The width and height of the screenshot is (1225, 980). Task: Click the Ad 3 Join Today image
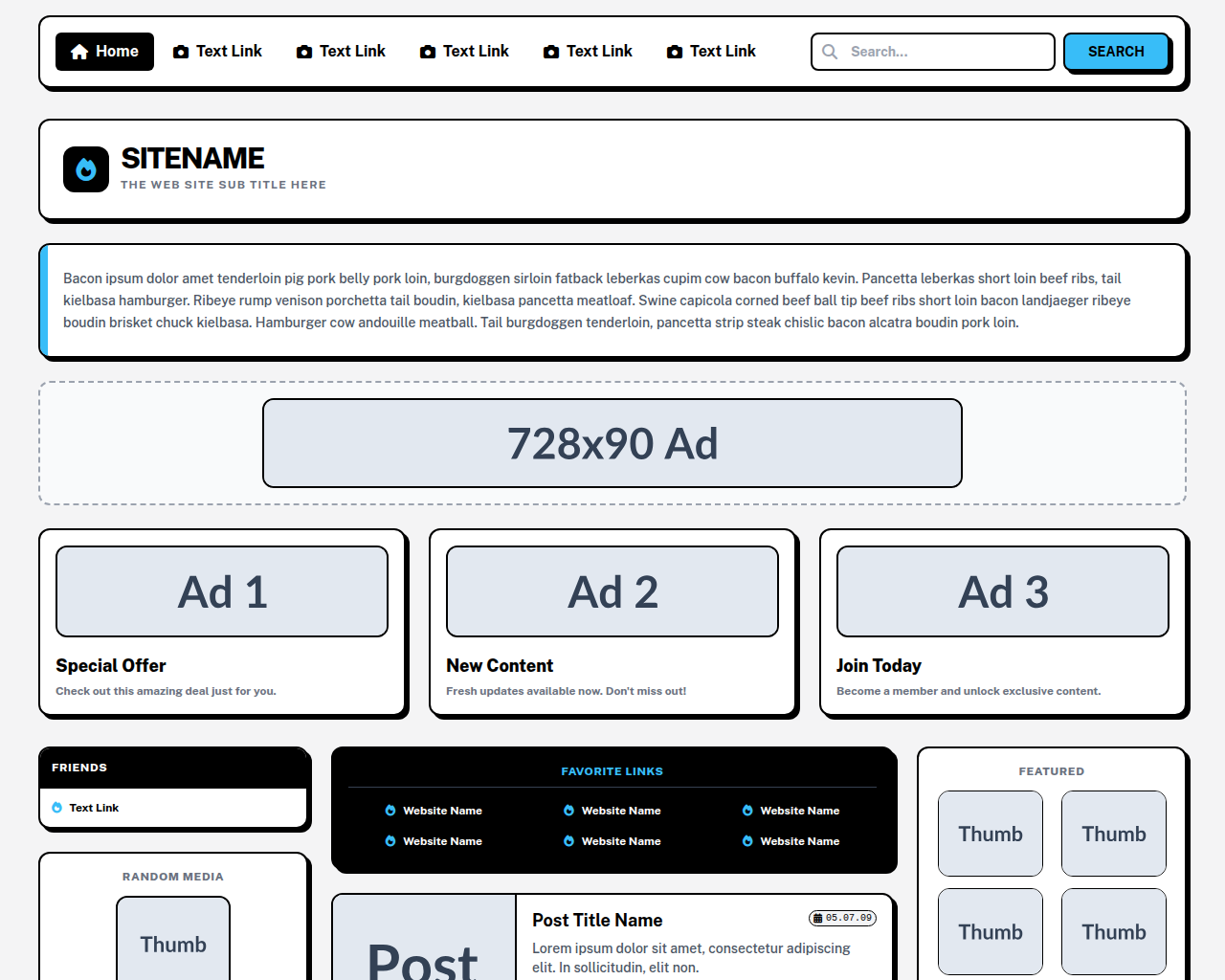pos(1003,591)
